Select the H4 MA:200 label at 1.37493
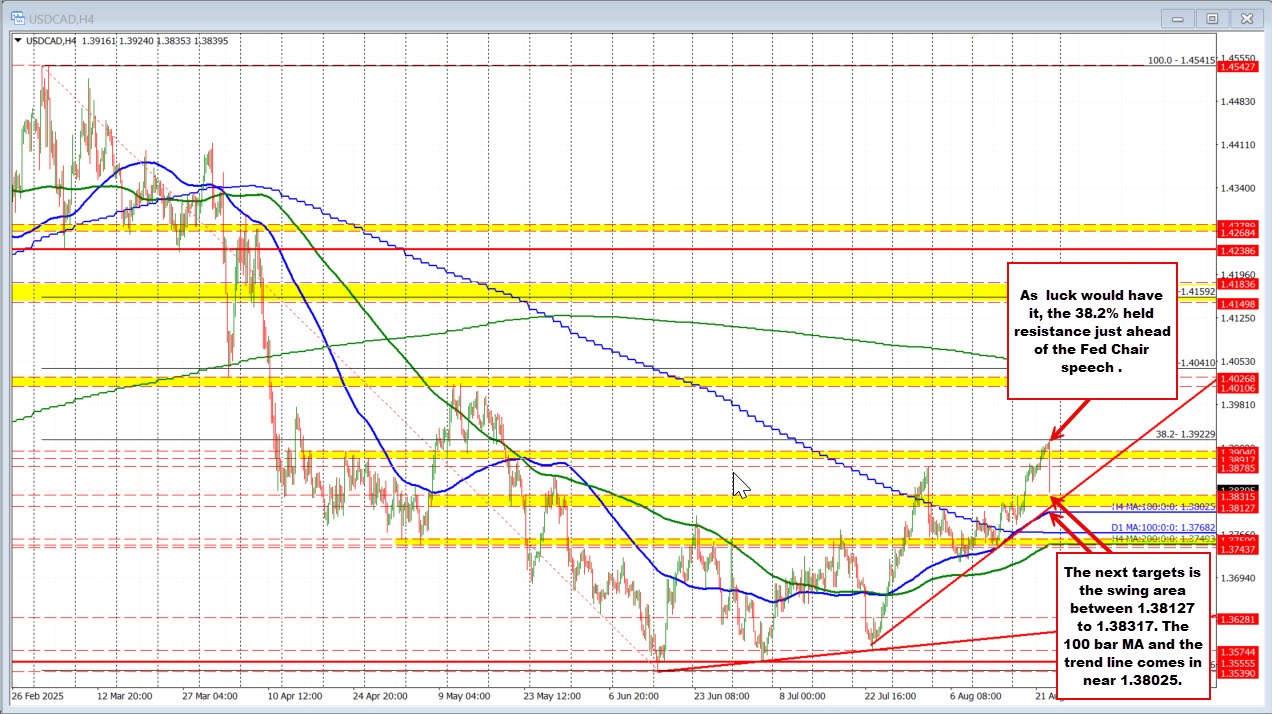The width and height of the screenshot is (1272, 714). click(1162, 539)
